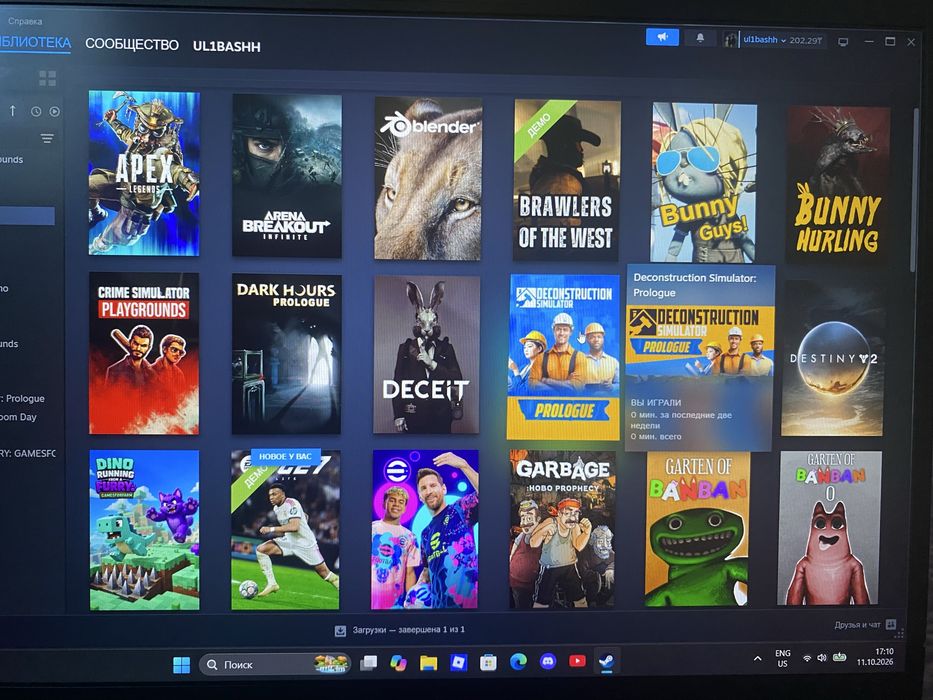
Task: Open the СООБЩЕСТВО tab
Action: tap(132, 45)
